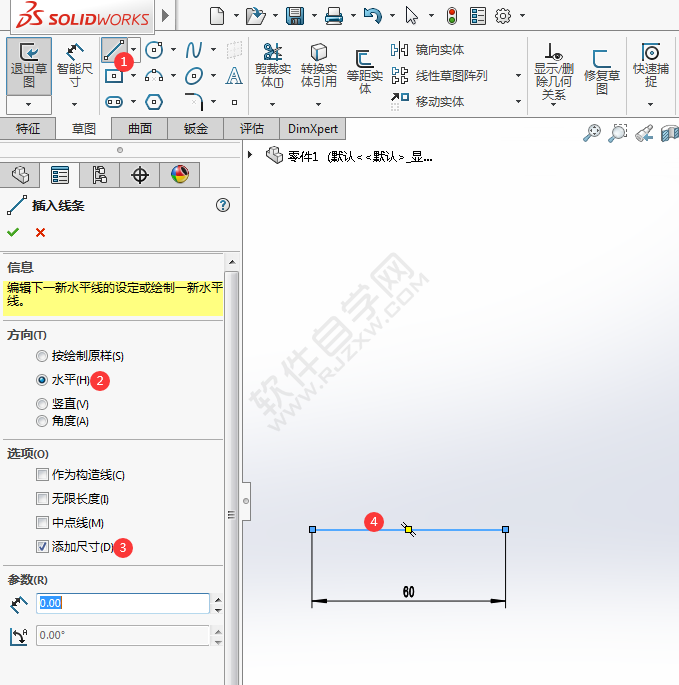Image resolution: width=679 pixels, height=685 pixels.
Task: Open the ConfigurationManager tab icon
Action: point(100,175)
